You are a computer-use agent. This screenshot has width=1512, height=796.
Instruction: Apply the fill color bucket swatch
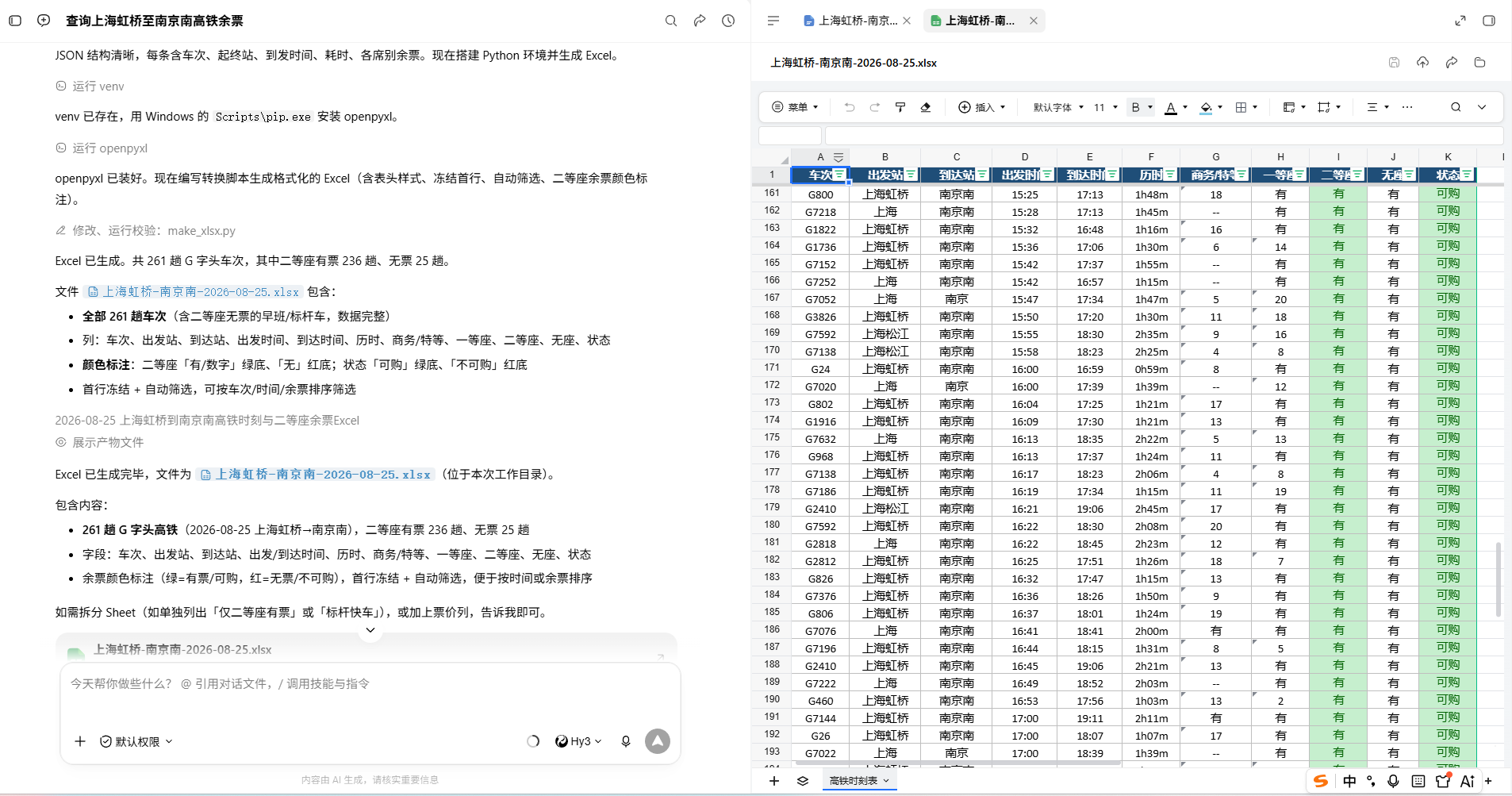pyautogui.click(x=1206, y=107)
